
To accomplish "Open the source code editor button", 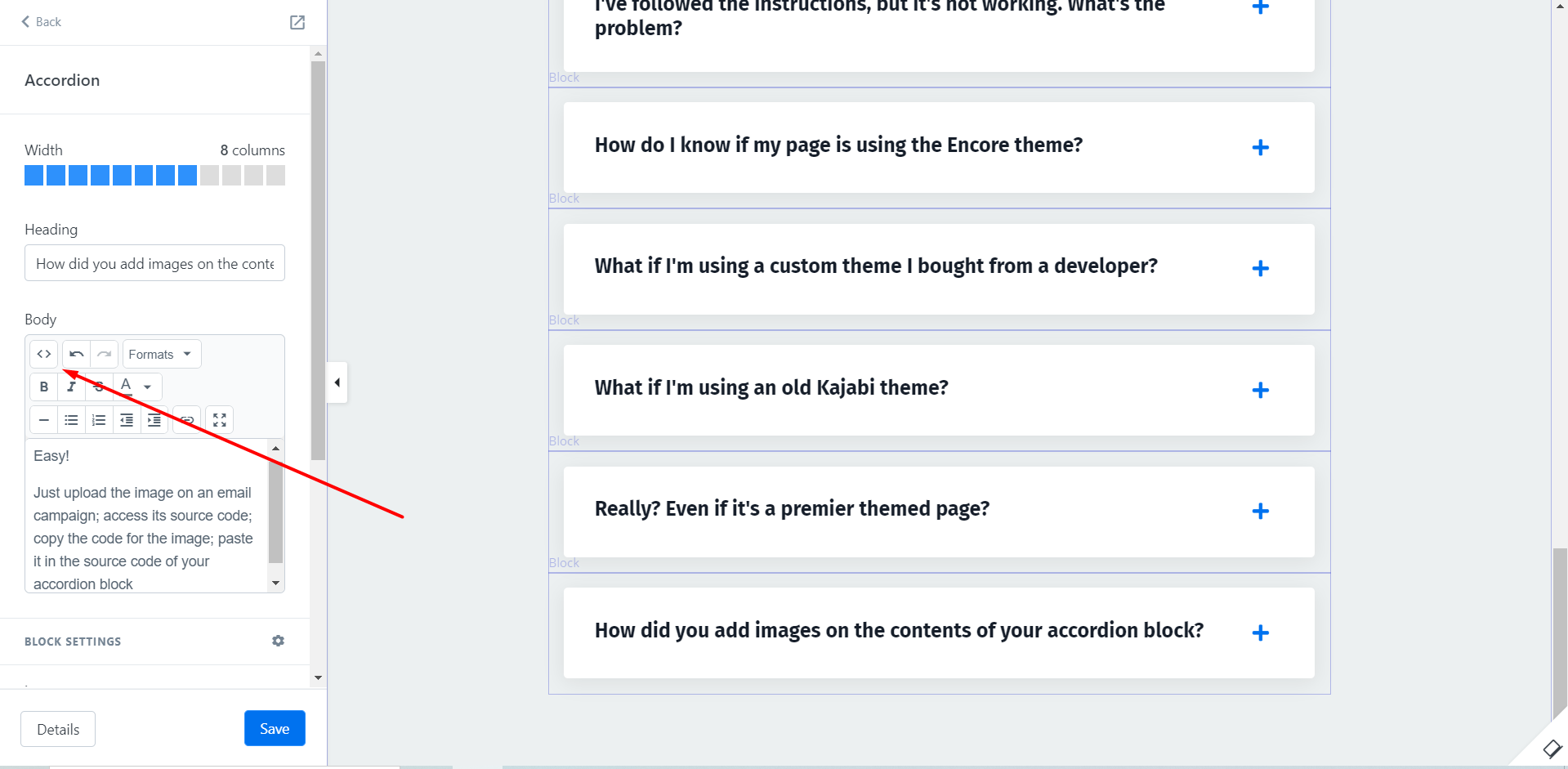I will tap(44, 354).
